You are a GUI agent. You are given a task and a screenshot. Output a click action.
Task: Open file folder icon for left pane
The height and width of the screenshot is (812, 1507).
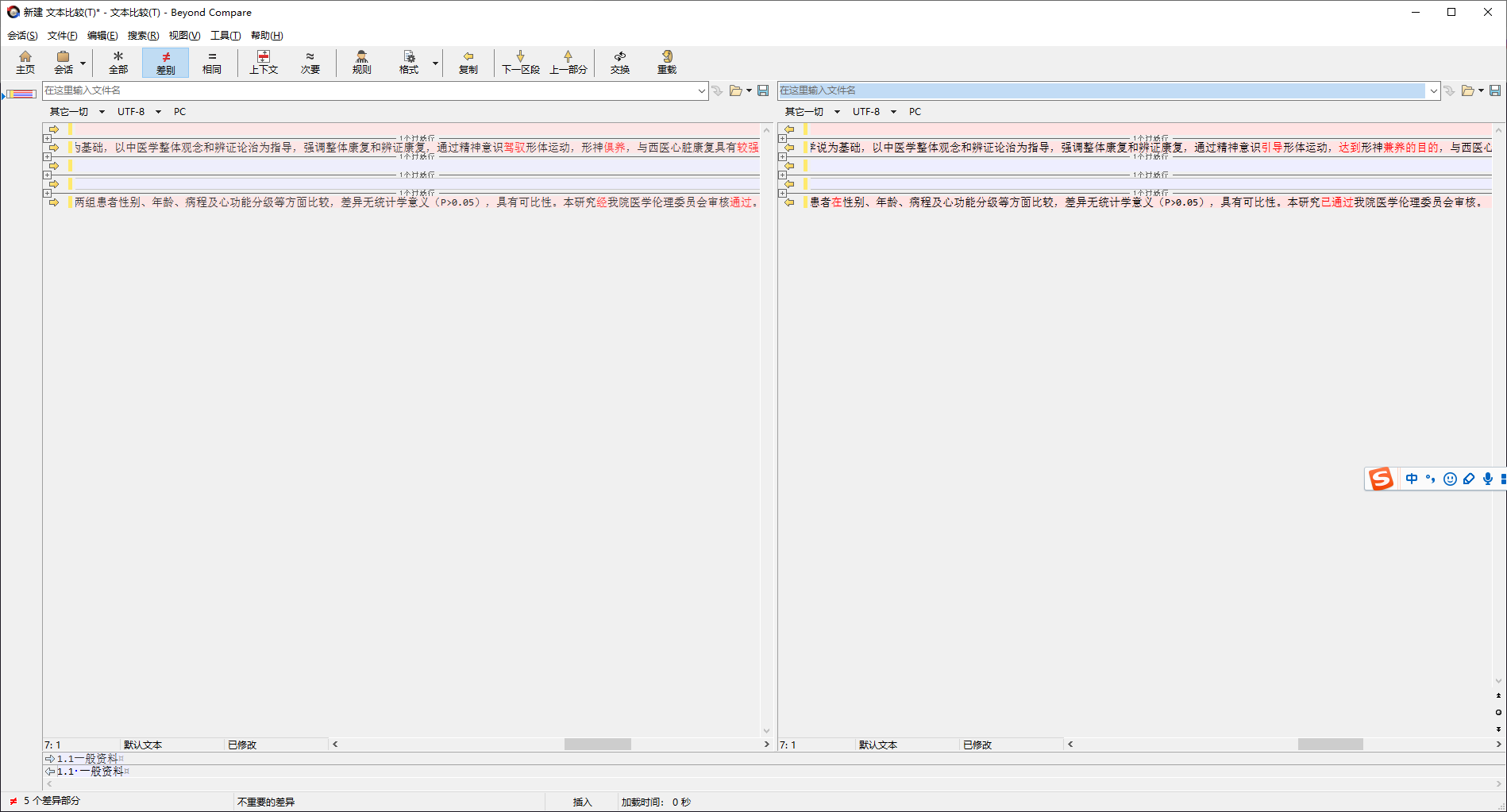[x=736, y=90]
